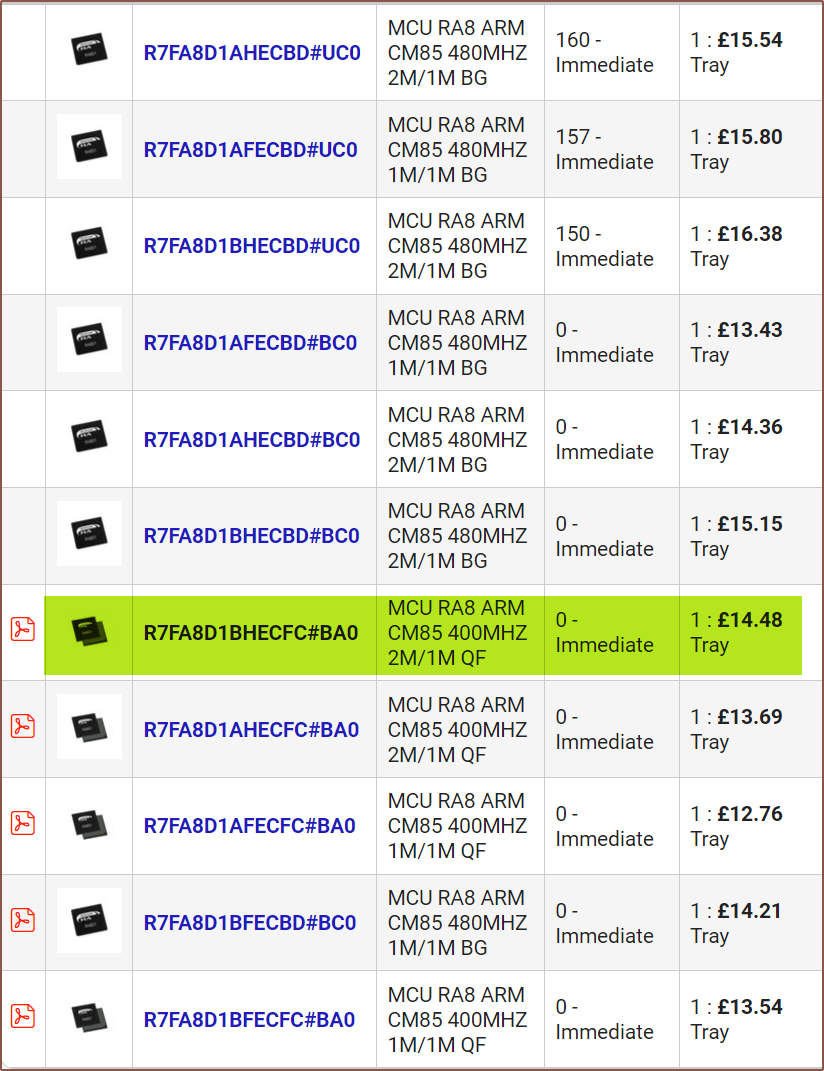Image resolution: width=824 pixels, height=1071 pixels.
Task: Open PDF datasheet for R7FA8D1BFECBD#BC0
Action: coord(22,920)
